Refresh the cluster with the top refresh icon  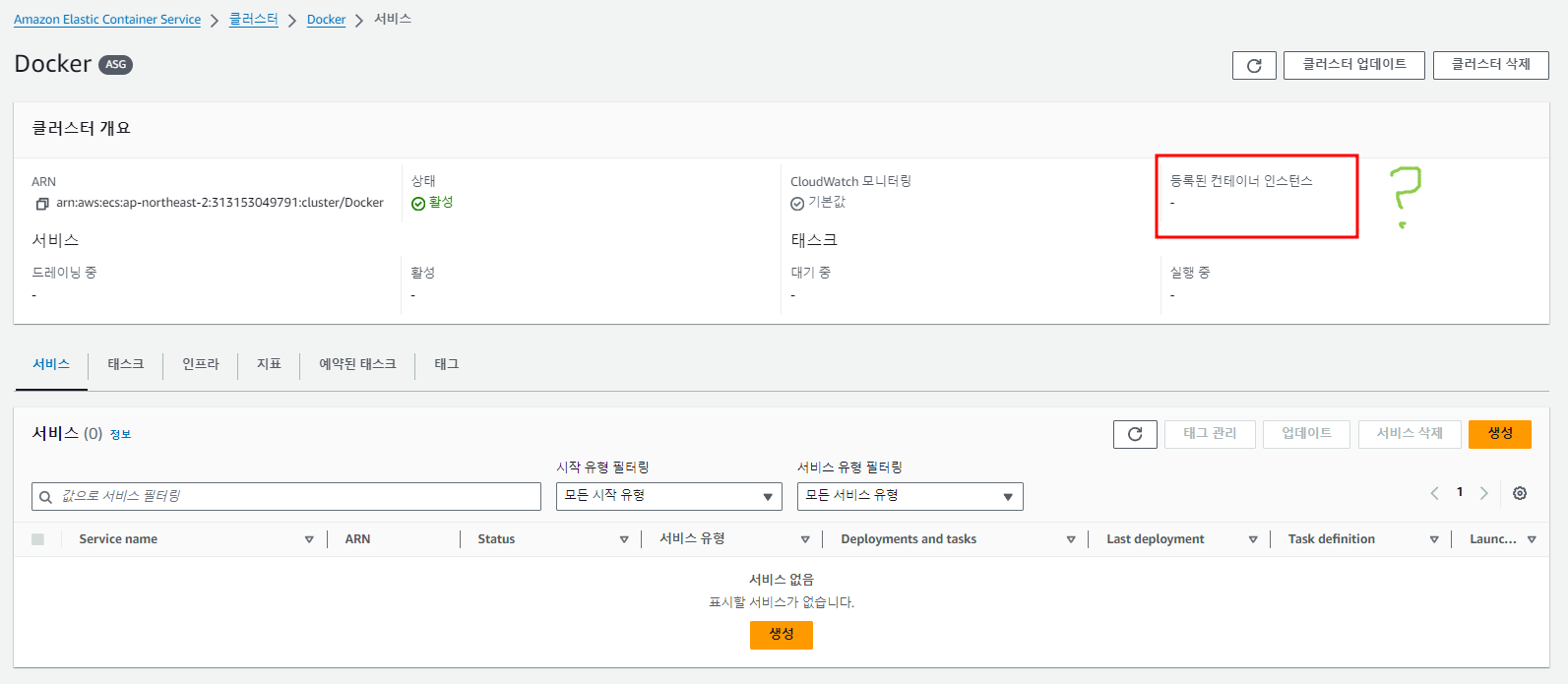point(1254,65)
